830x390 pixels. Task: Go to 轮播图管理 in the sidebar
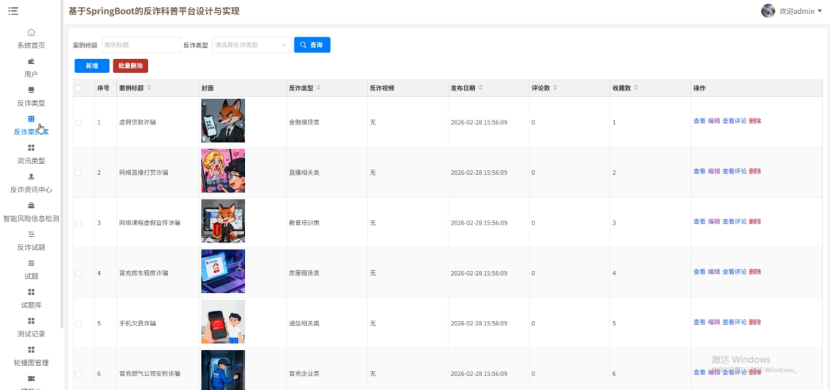[31, 362]
